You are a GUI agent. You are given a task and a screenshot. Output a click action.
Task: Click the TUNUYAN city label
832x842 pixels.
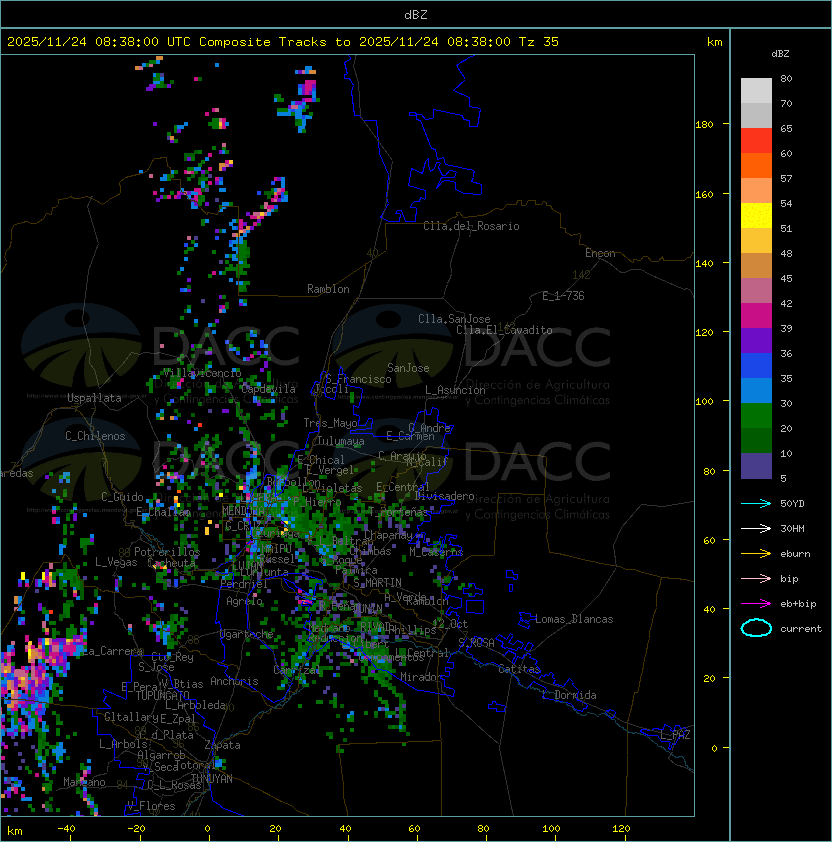(212, 779)
